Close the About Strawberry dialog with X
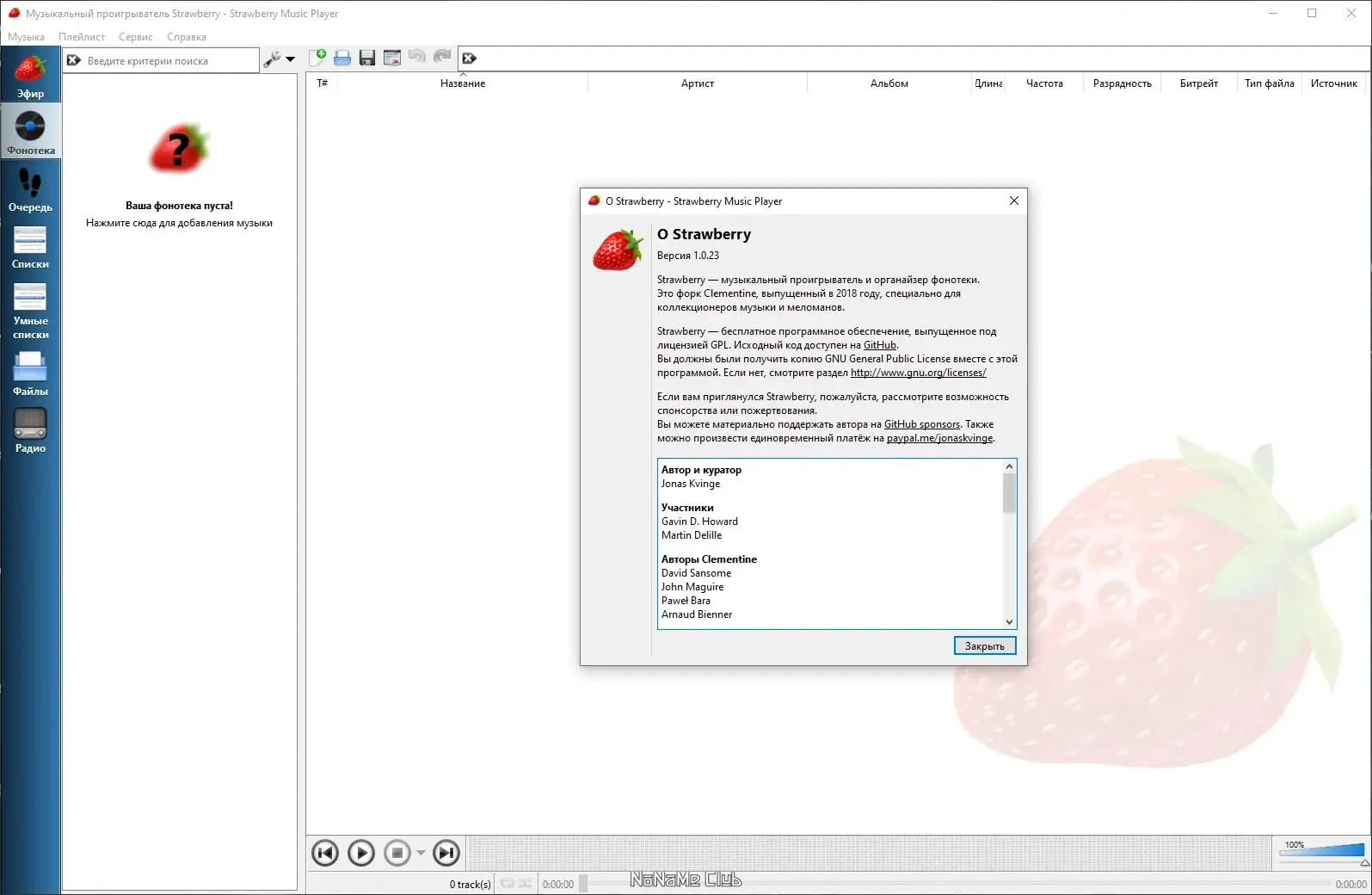 (1014, 201)
